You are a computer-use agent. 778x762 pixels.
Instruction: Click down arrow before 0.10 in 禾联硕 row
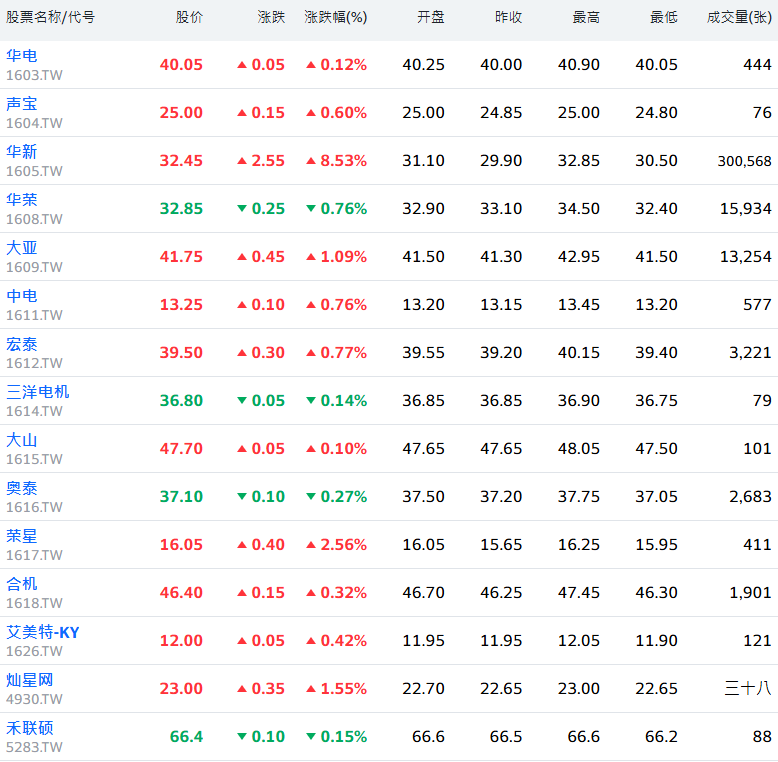[242, 737]
